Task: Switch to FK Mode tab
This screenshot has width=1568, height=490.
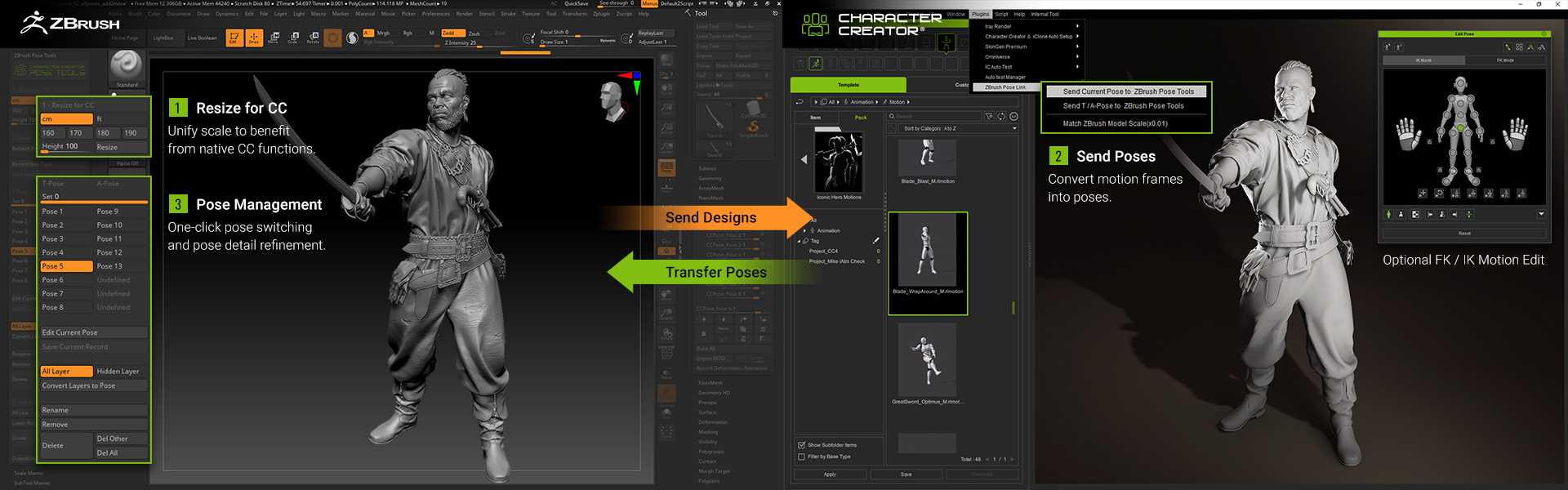Action: tap(1504, 60)
